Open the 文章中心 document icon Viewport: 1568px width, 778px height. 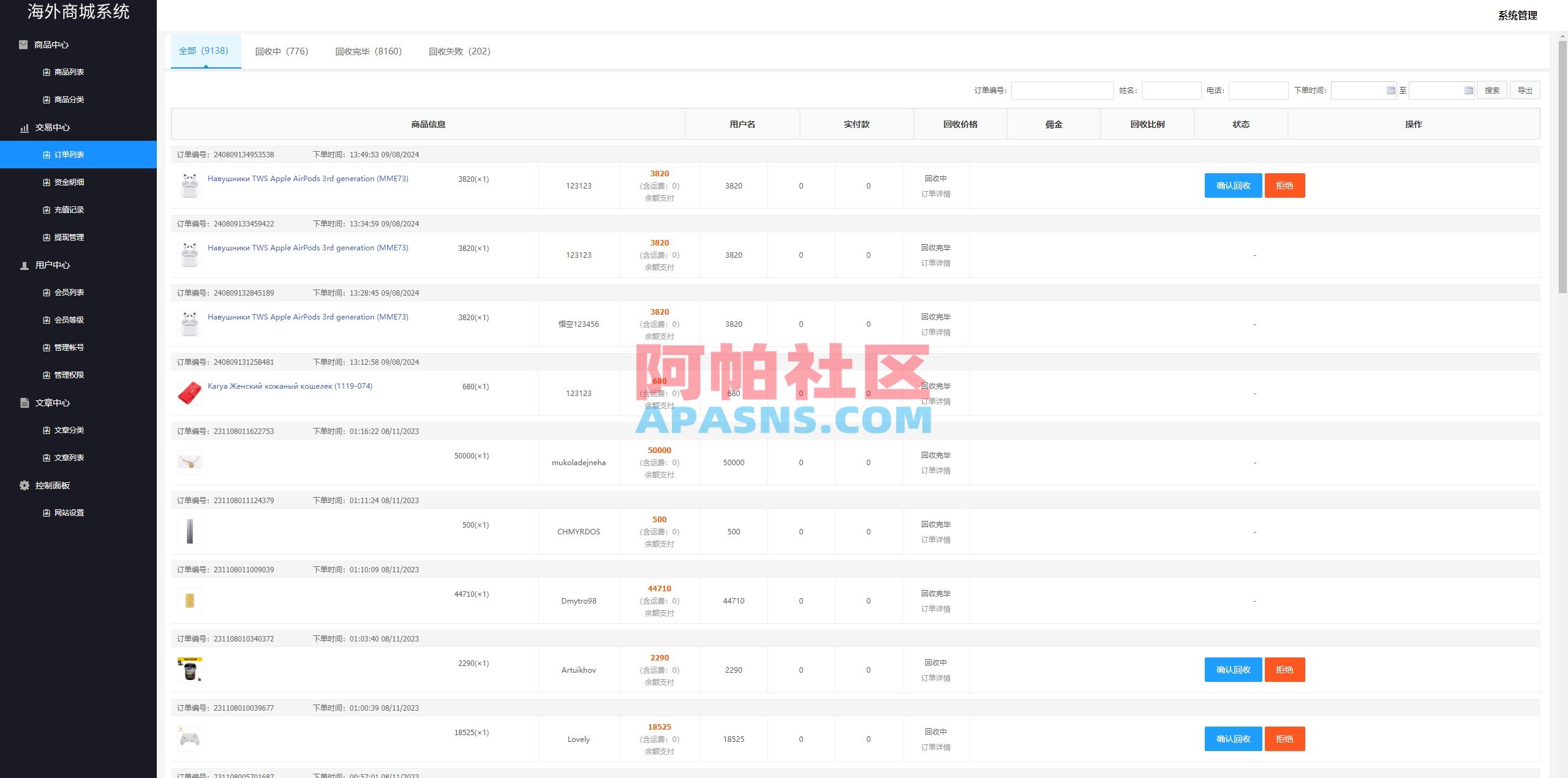(24, 403)
